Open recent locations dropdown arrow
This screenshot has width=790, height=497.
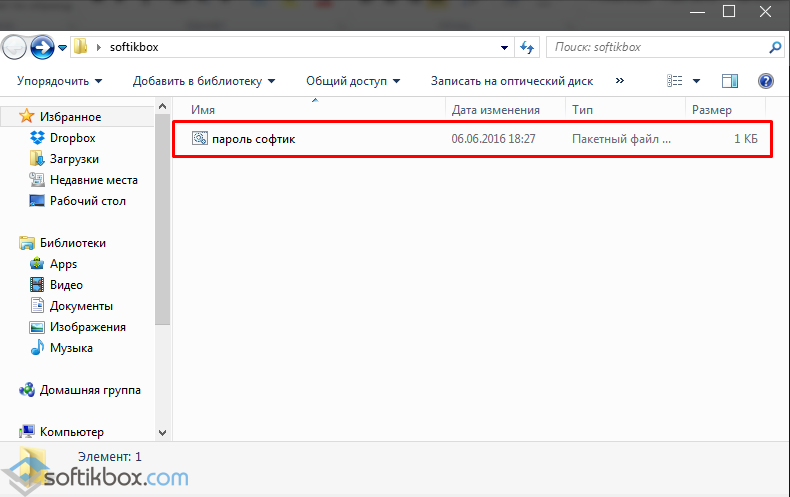[x=63, y=47]
